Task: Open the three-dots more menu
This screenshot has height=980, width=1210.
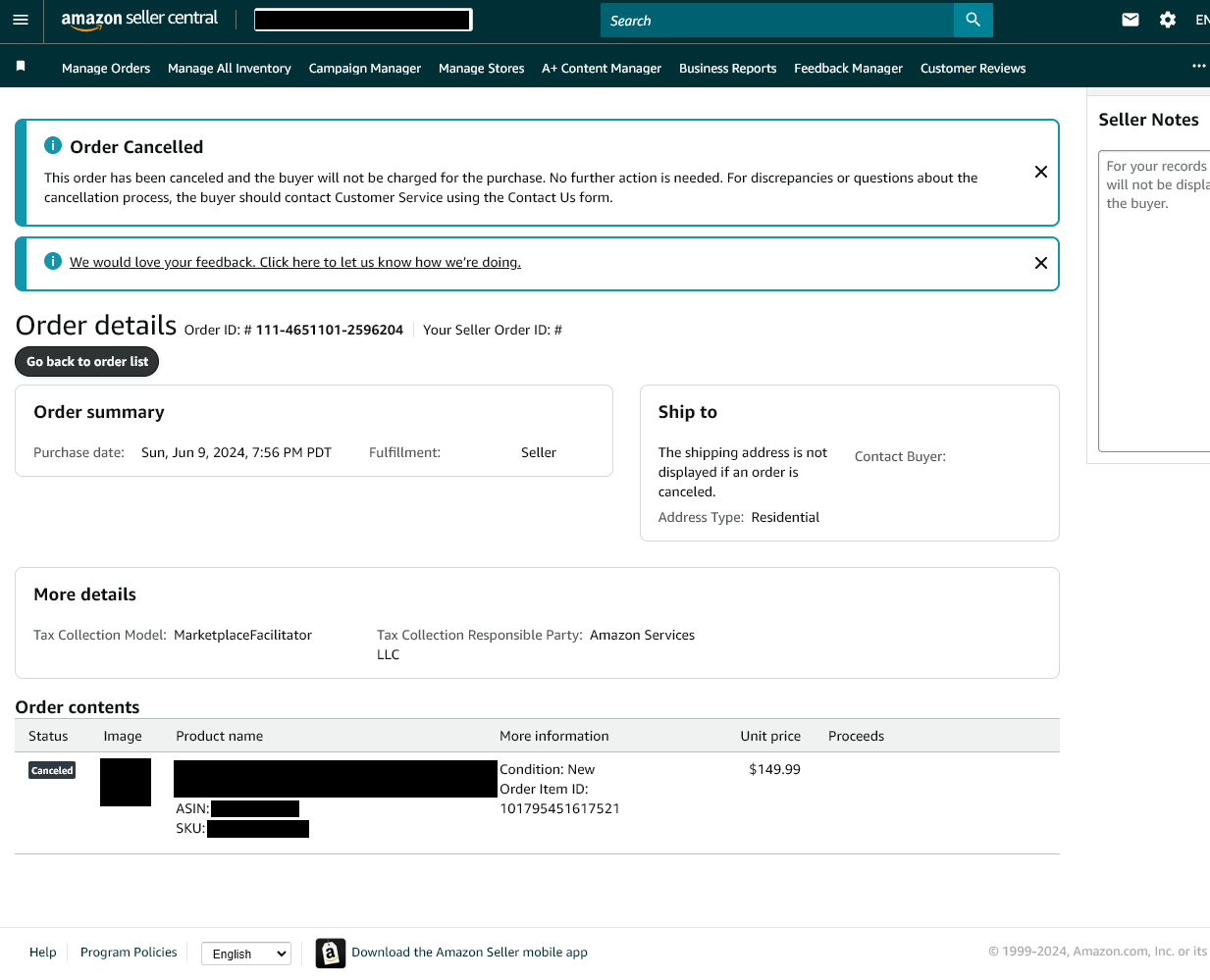Action: [x=1198, y=66]
